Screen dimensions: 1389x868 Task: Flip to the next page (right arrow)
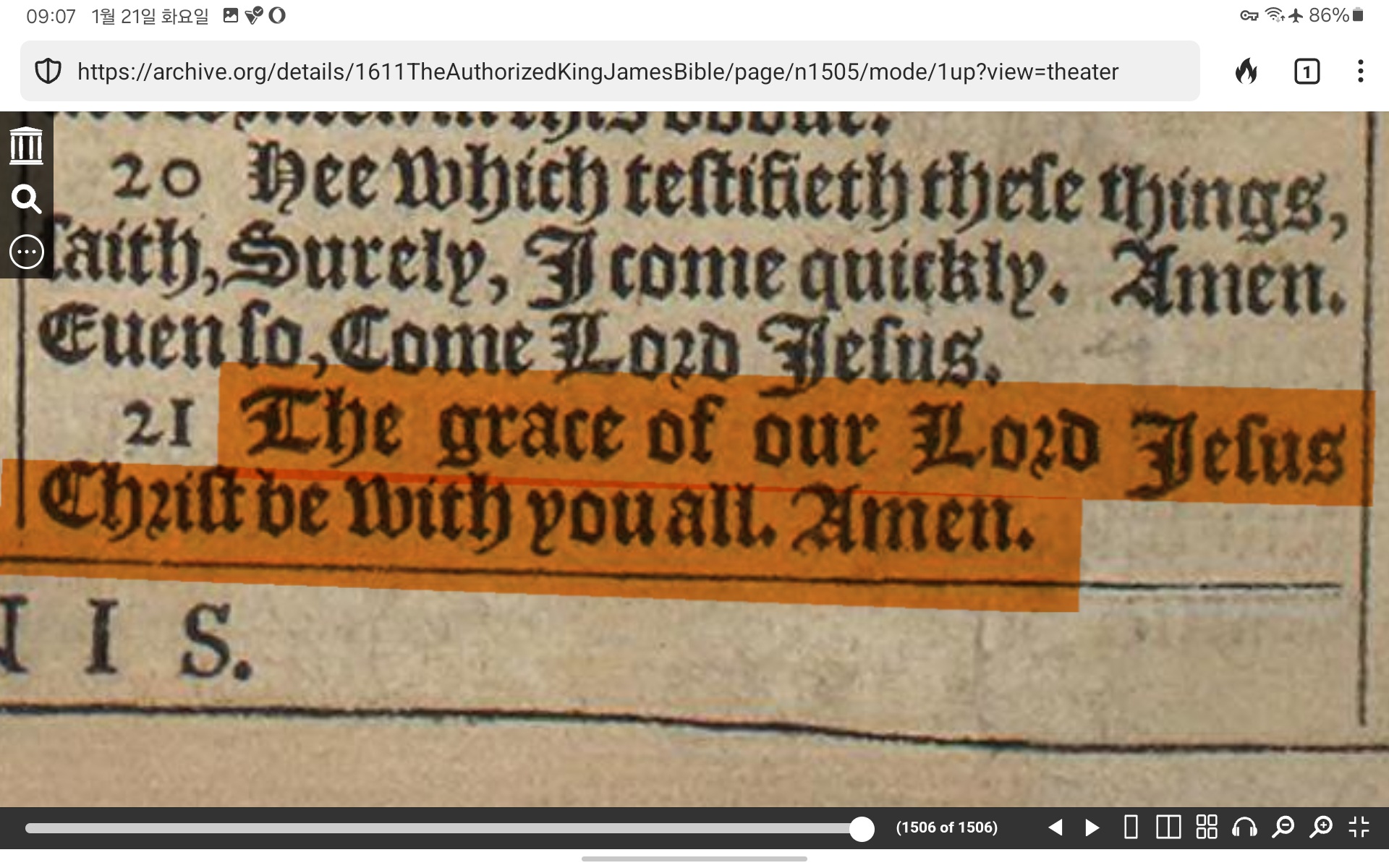(x=1092, y=827)
